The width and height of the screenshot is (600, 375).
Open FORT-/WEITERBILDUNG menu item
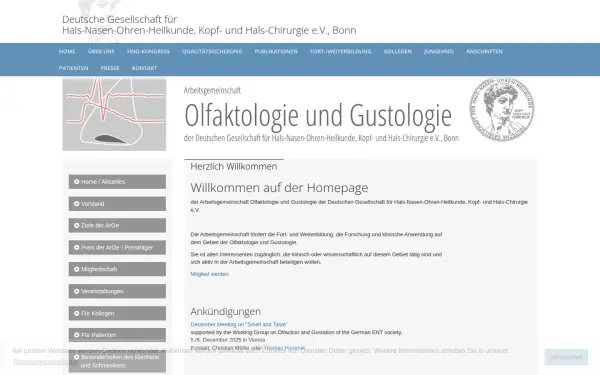341,51
